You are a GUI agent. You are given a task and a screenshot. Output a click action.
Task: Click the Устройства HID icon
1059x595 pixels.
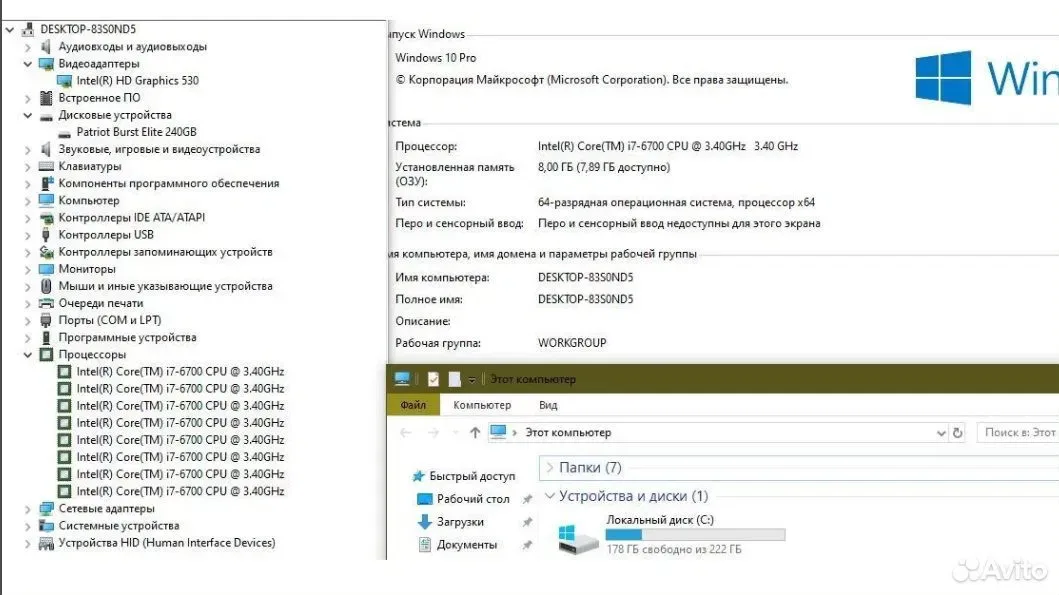click(x=46, y=543)
